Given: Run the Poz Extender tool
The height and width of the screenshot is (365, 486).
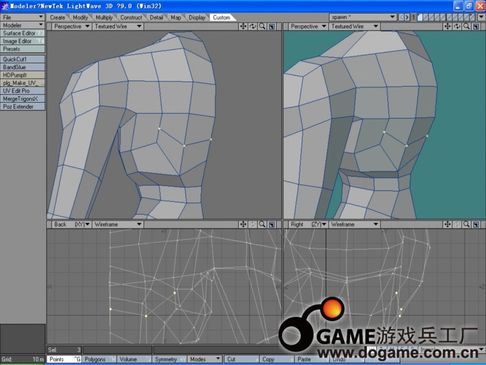Looking at the screenshot, I should tap(23, 107).
